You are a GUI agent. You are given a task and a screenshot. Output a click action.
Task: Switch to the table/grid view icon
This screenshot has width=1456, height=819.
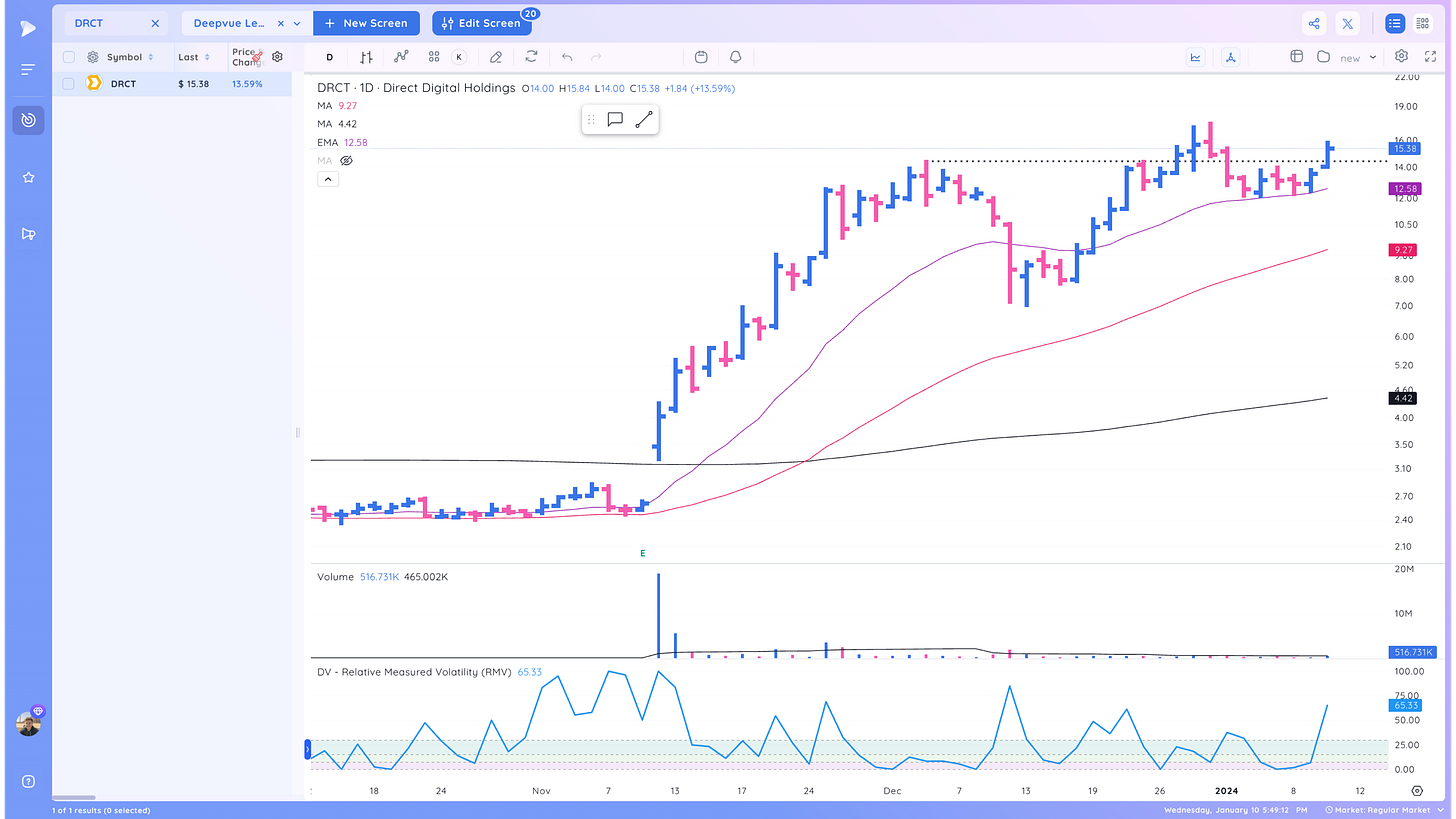pyautogui.click(x=1423, y=23)
